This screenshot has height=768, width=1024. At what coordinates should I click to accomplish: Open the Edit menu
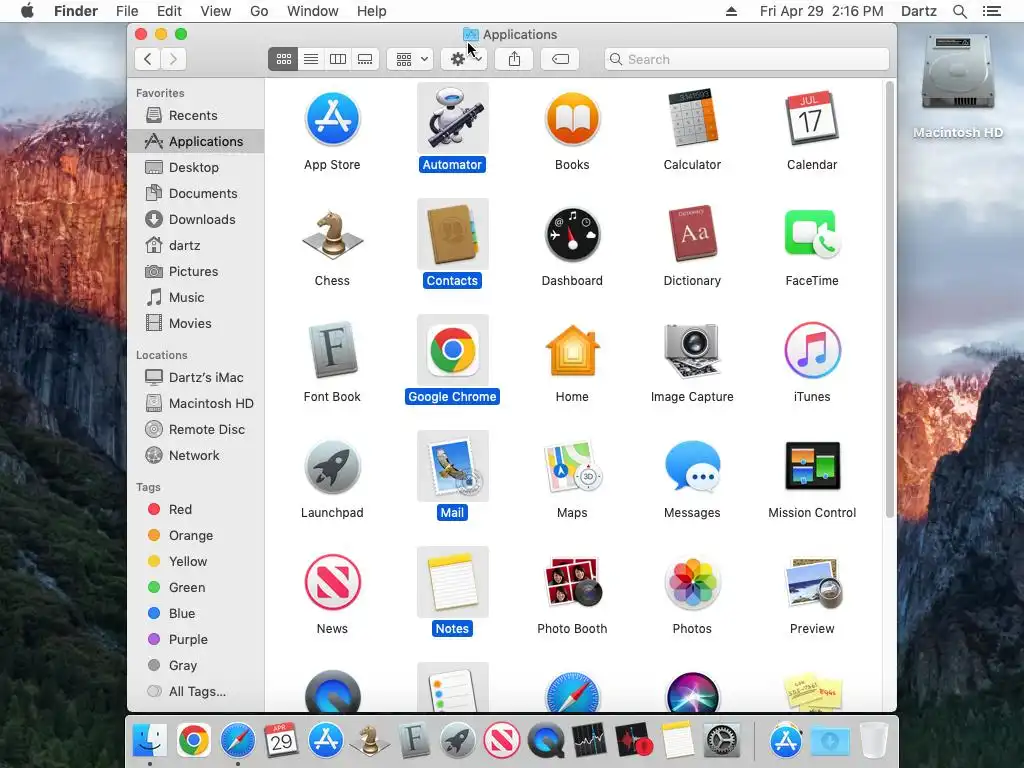[x=169, y=11]
